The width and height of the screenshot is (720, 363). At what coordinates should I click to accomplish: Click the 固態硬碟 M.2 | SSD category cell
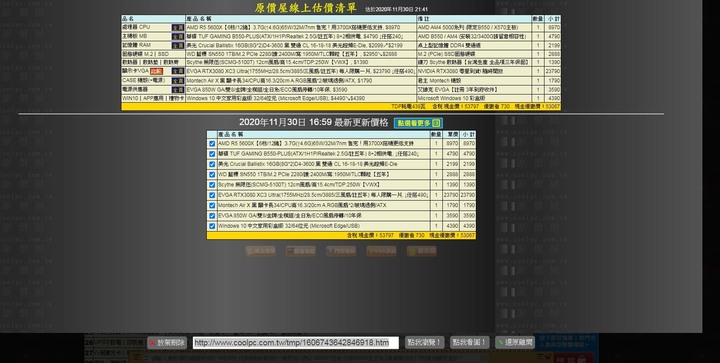point(153,54)
